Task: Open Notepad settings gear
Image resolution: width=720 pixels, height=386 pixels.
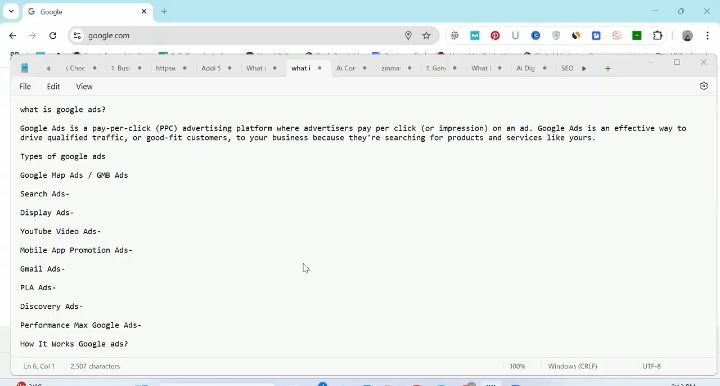Action: click(x=703, y=86)
